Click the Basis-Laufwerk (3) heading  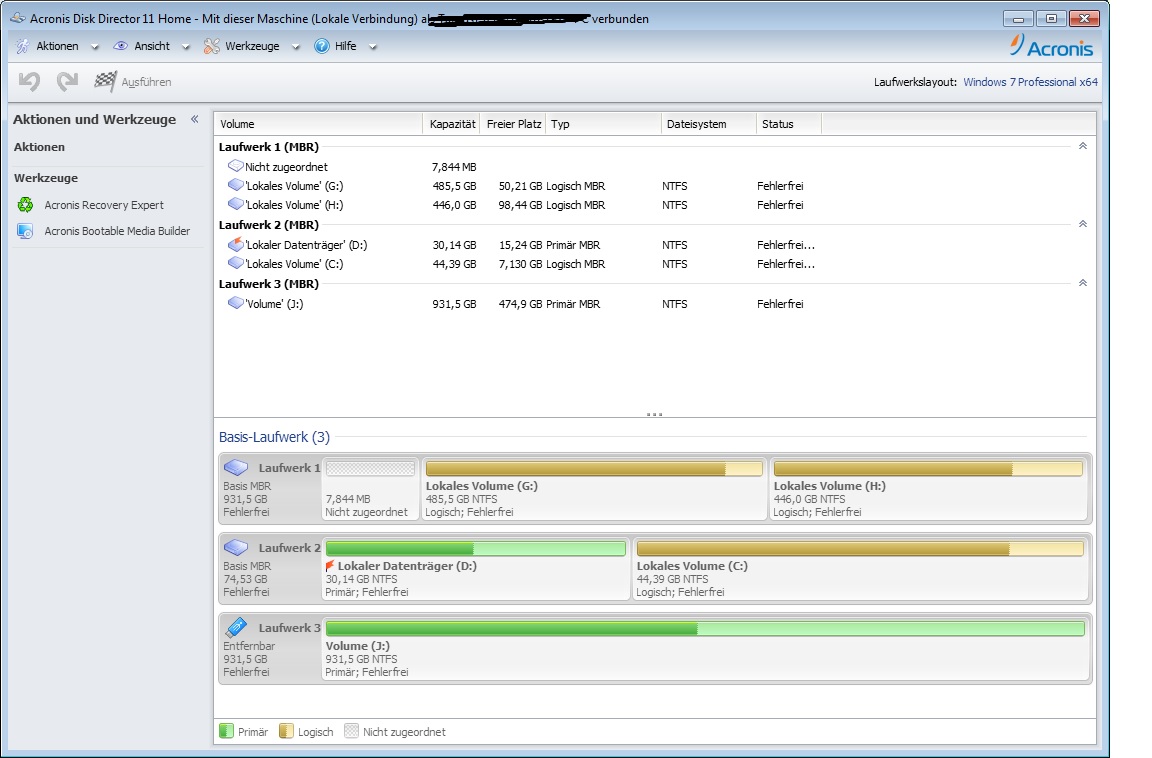coord(274,437)
